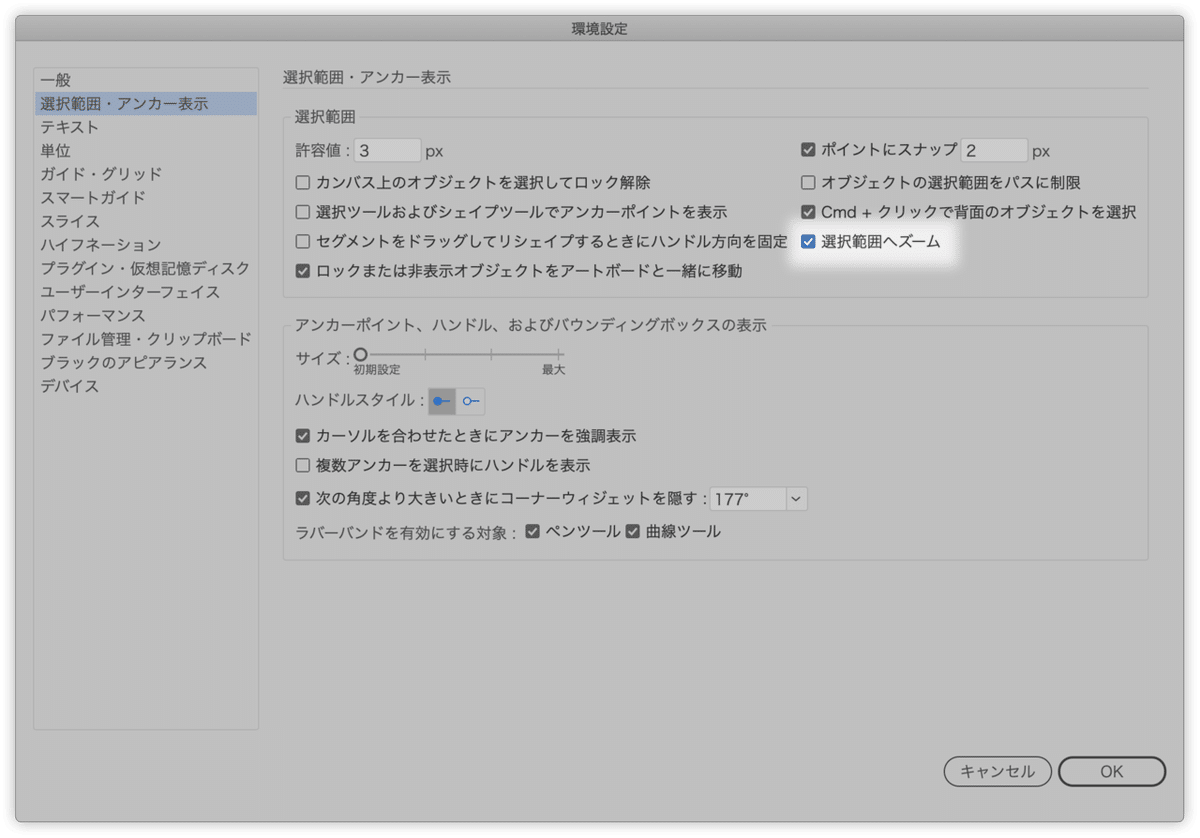
Task: Click the 177° angle value field
Action: coord(748,498)
